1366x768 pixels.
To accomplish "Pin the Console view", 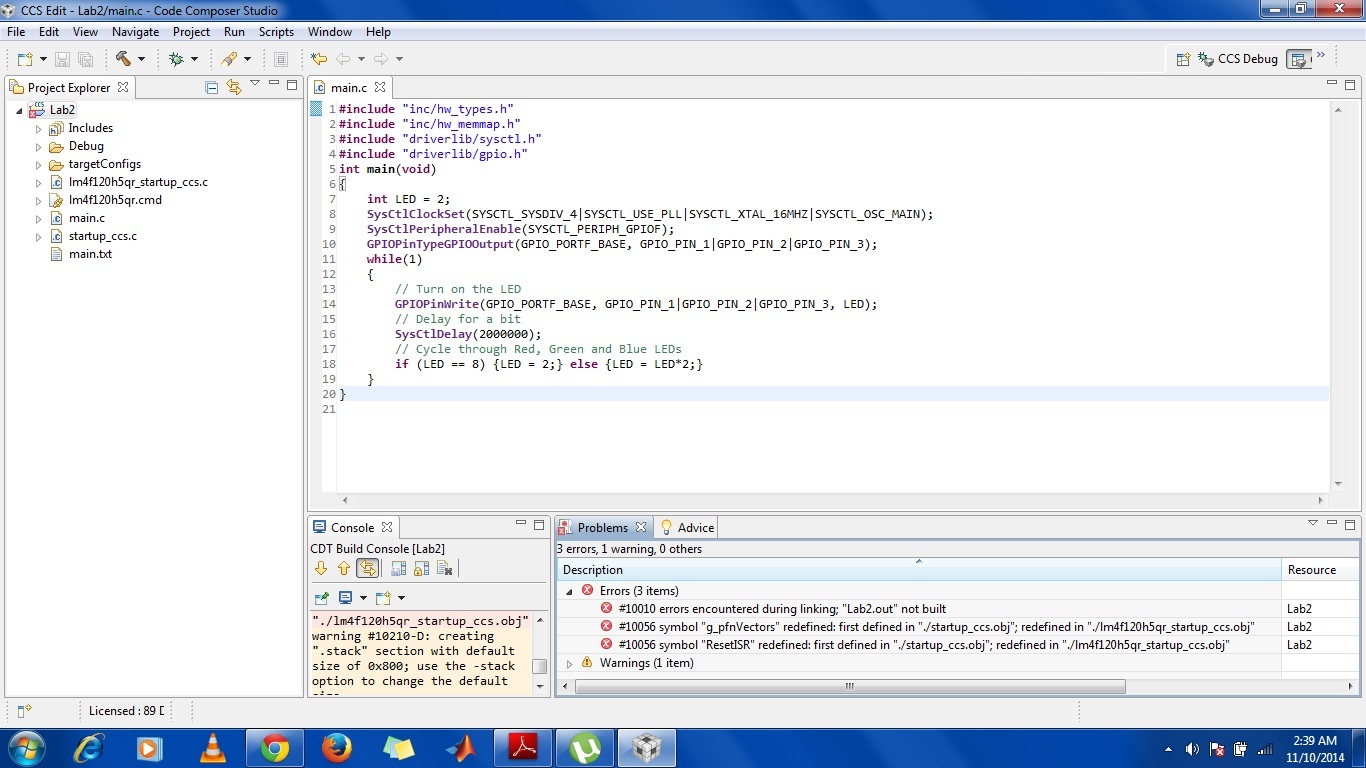I will pyautogui.click(x=321, y=598).
